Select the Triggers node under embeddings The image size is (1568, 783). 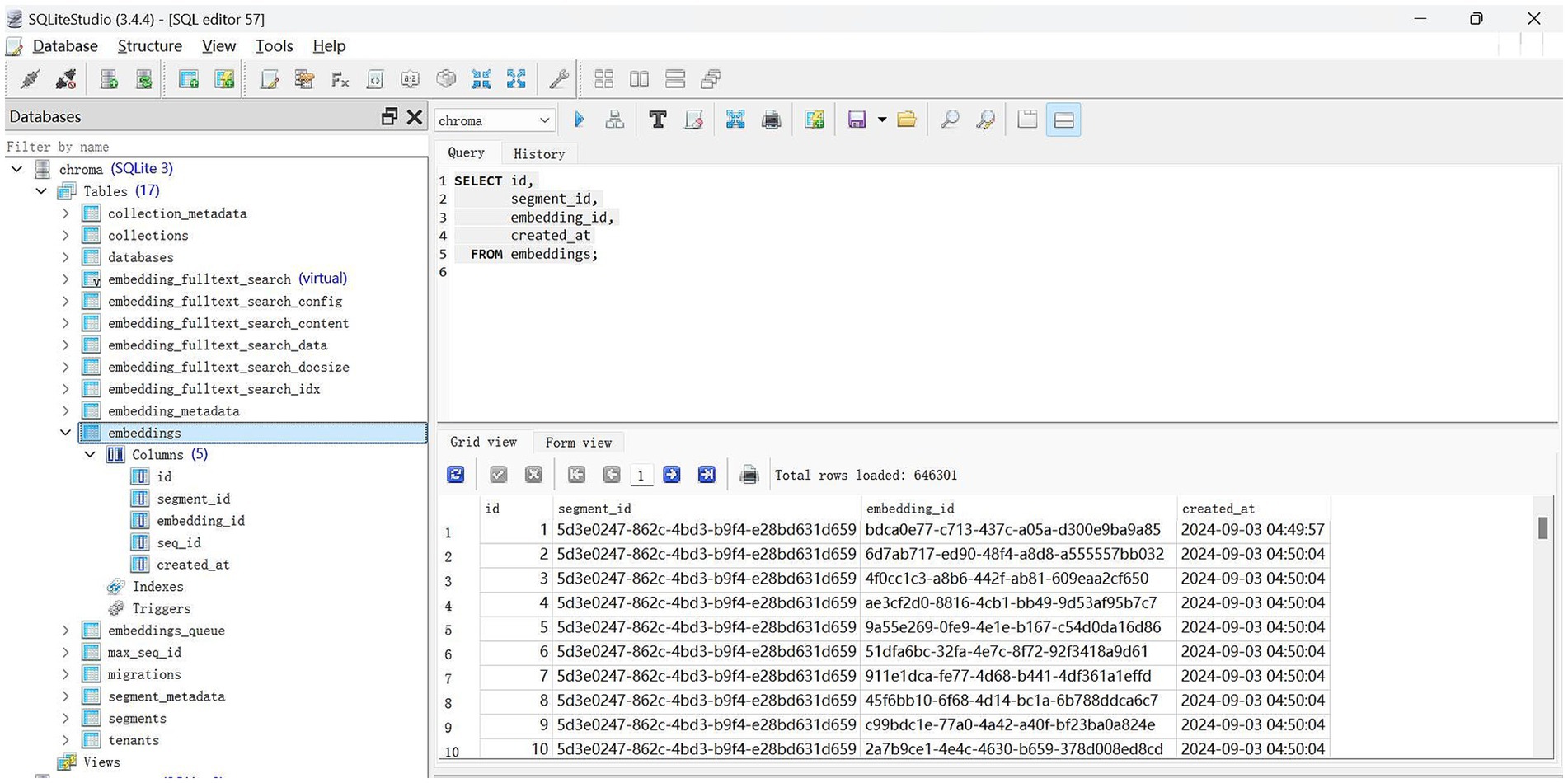pos(162,609)
